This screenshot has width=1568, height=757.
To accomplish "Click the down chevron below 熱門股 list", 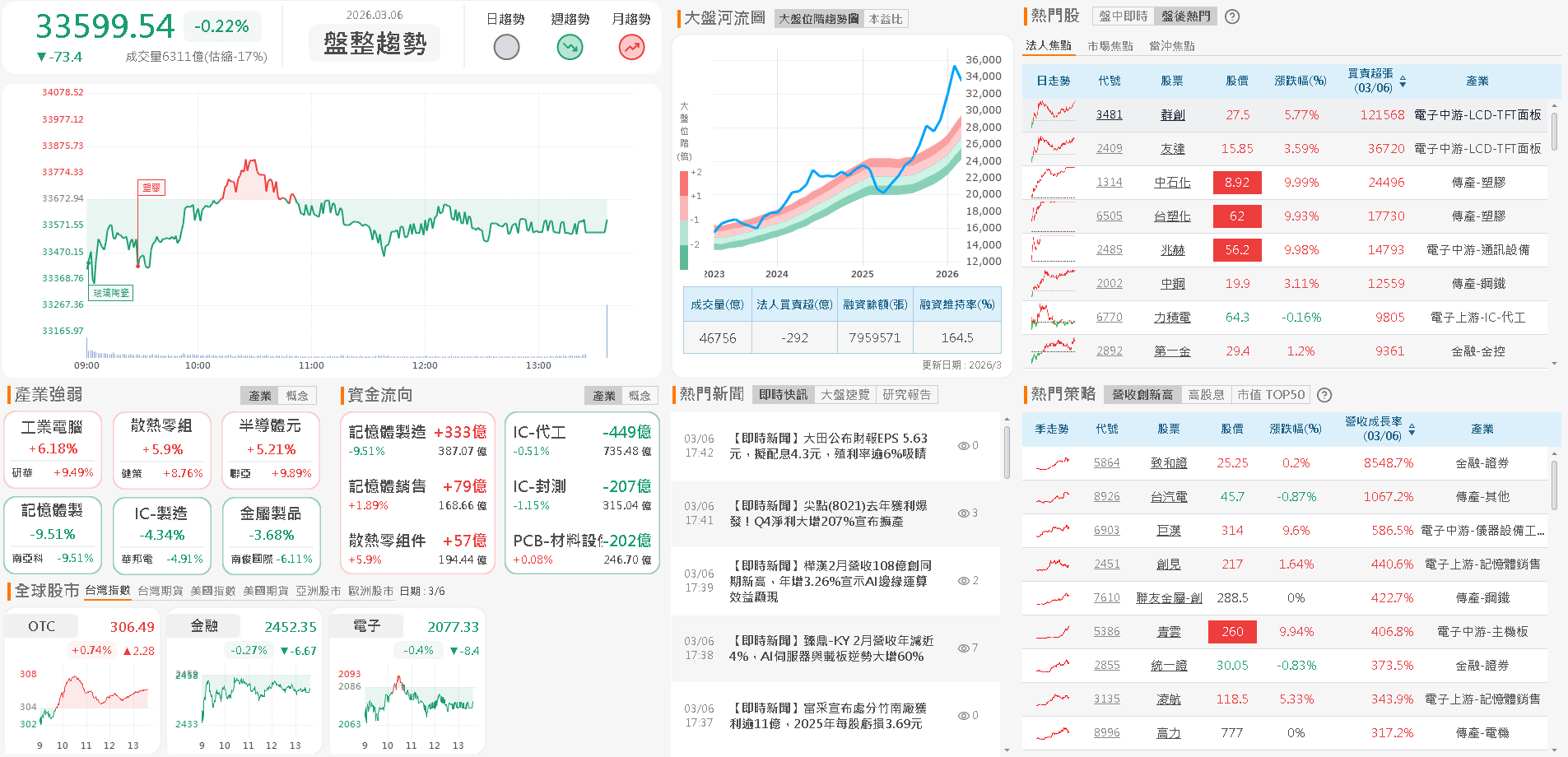I will [x=1554, y=363].
